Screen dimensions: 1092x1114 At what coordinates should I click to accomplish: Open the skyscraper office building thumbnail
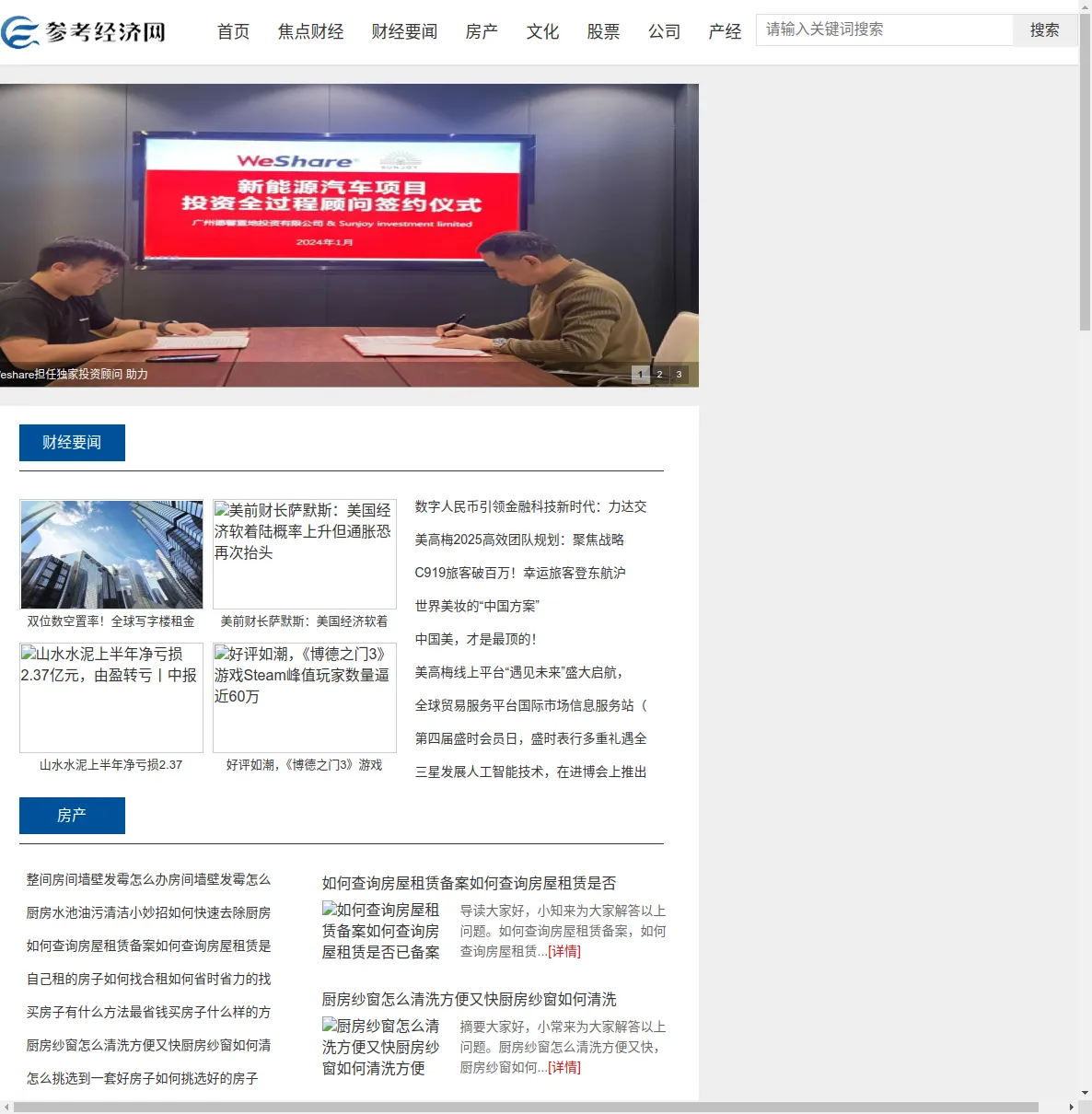[111, 554]
